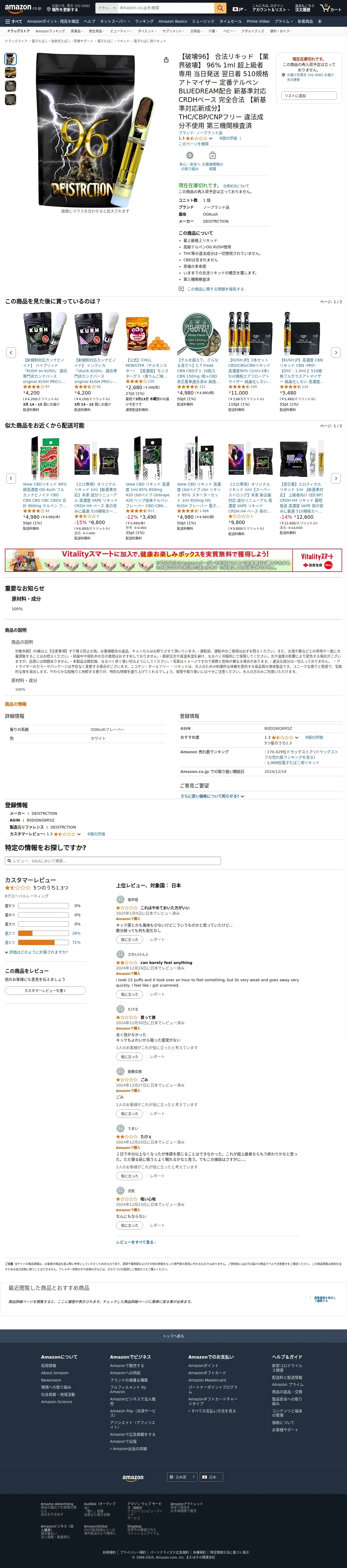
Task: Click 坂井陸 reviewer avatar
Action: (120, 900)
